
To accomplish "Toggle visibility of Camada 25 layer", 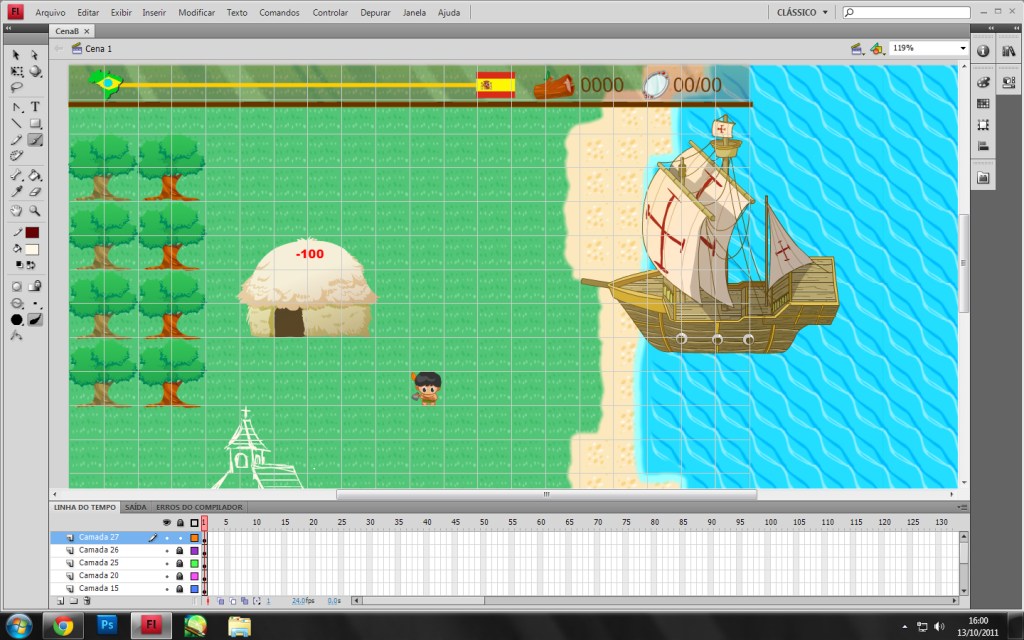I will [167, 563].
